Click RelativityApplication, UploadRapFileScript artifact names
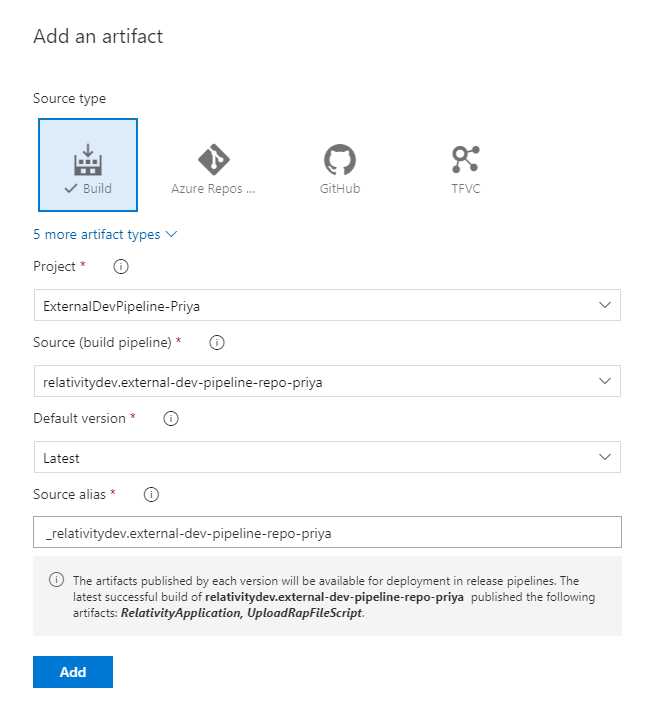The height and width of the screenshot is (728, 645). 241,613
